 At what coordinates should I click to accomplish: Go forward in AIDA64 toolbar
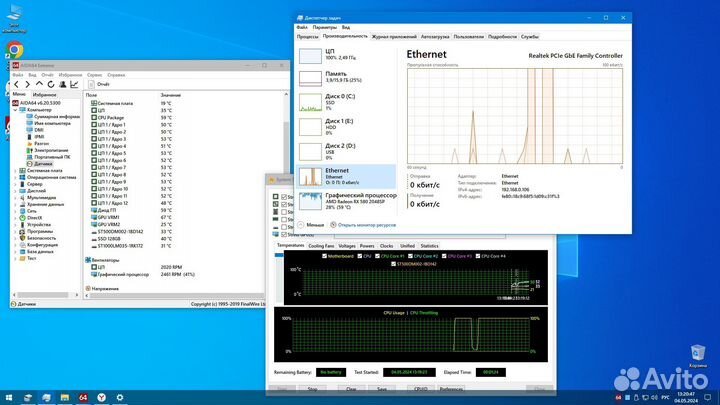[x=28, y=84]
